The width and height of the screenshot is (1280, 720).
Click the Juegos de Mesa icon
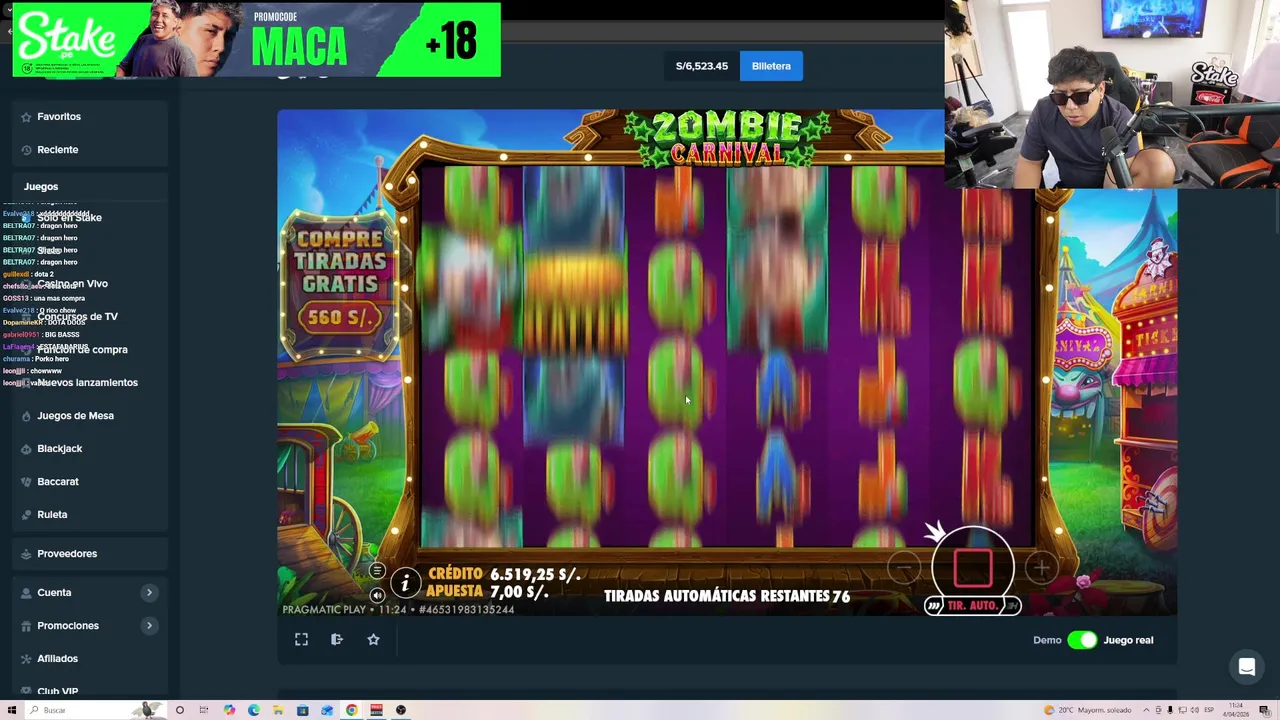click(x=26, y=416)
